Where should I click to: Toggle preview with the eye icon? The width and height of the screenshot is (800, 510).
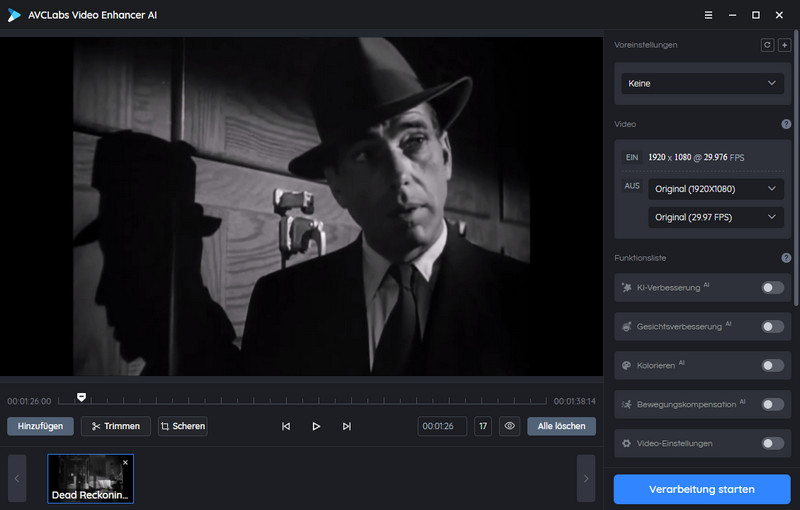tap(510, 426)
